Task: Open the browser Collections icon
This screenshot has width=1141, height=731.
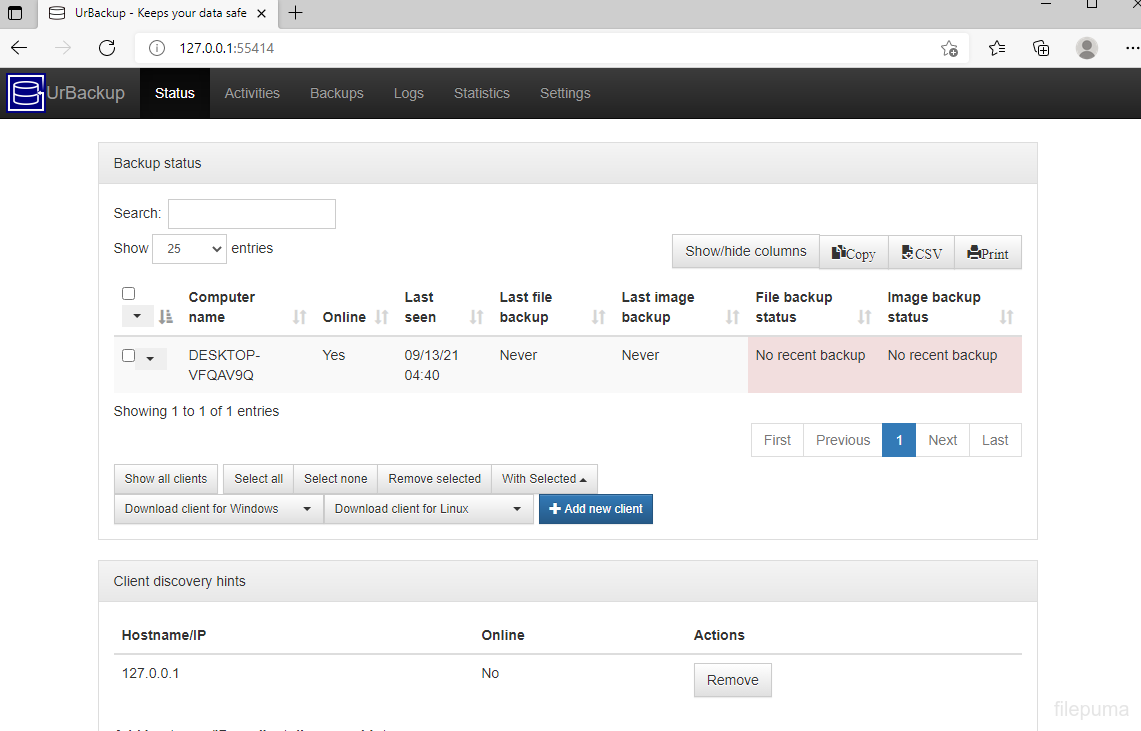Action: [1041, 48]
